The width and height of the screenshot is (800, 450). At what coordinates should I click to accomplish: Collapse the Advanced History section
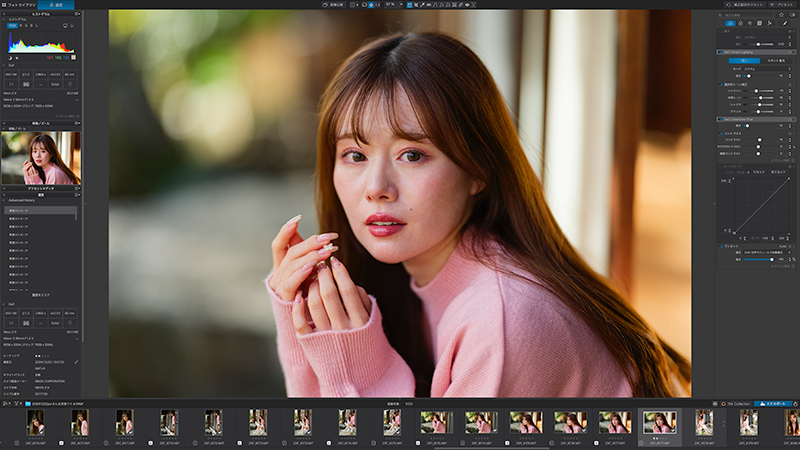click(5, 201)
